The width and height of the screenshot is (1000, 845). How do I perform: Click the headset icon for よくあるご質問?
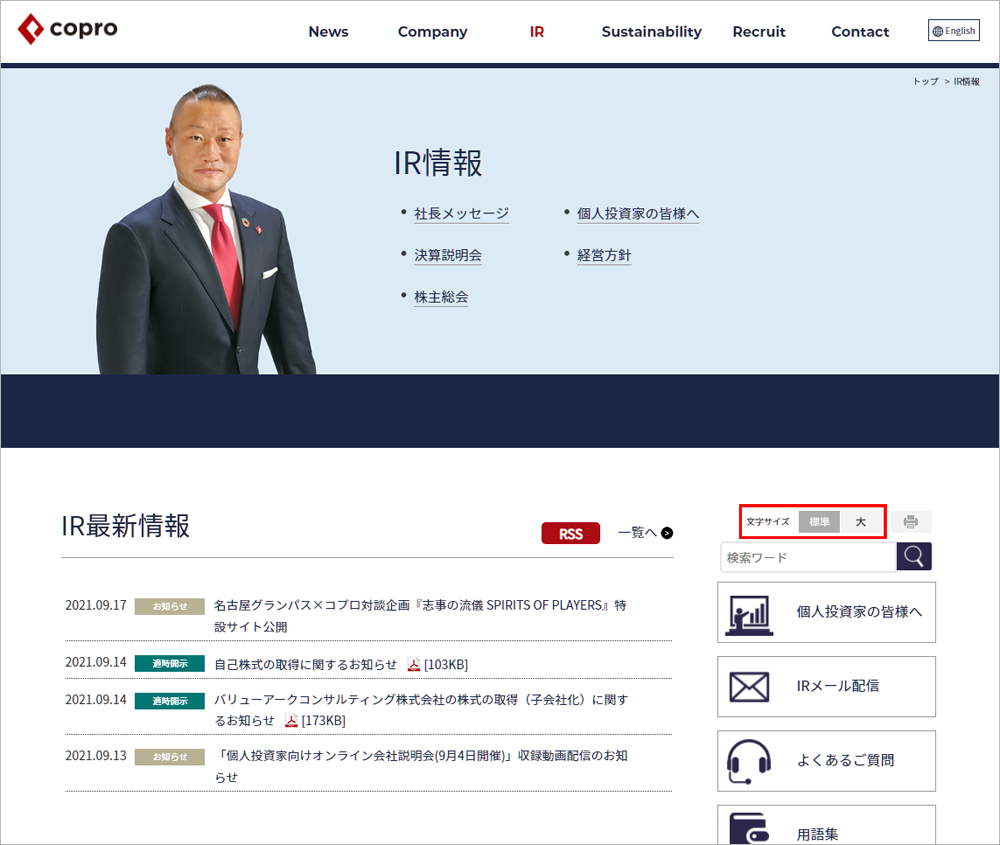[x=749, y=761]
